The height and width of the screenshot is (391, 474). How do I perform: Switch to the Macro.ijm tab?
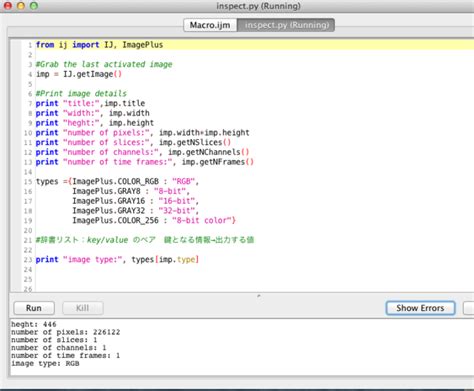[x=210, y=25]
